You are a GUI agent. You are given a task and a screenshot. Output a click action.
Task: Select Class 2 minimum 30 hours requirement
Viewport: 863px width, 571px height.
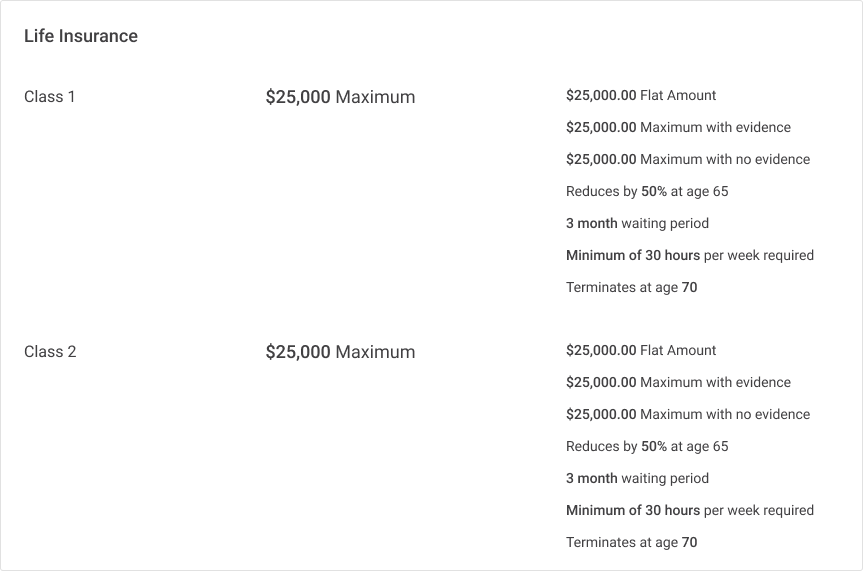(690, 510)
